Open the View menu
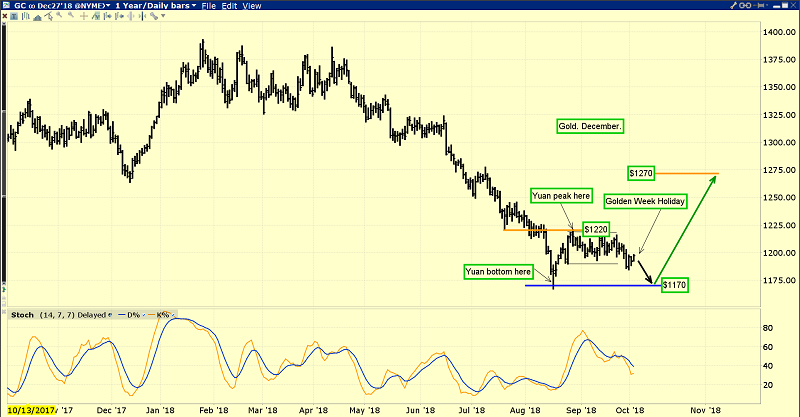 [x=252, y=6]
